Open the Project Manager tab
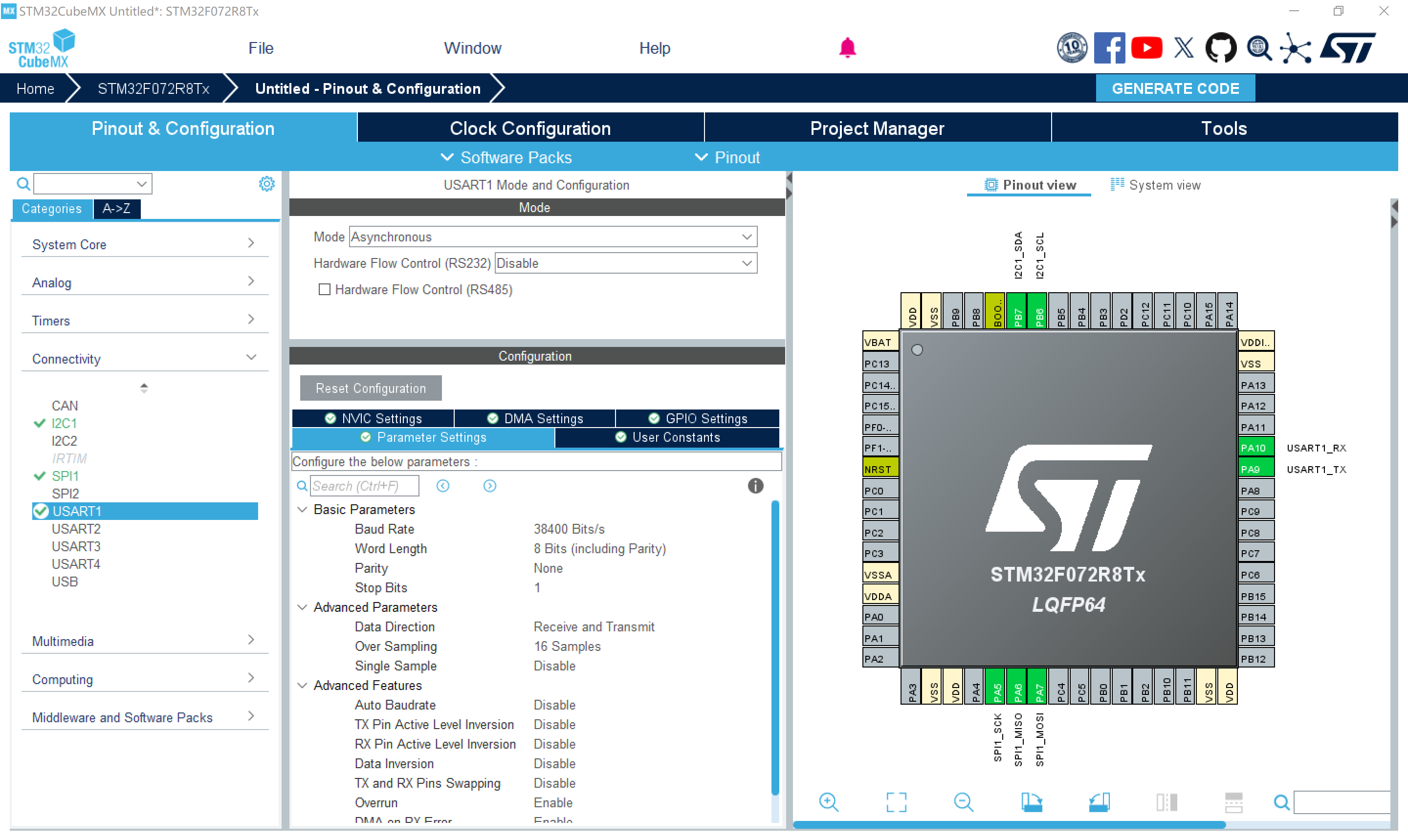Screen dimensions: 1408x840 point(877,128)
